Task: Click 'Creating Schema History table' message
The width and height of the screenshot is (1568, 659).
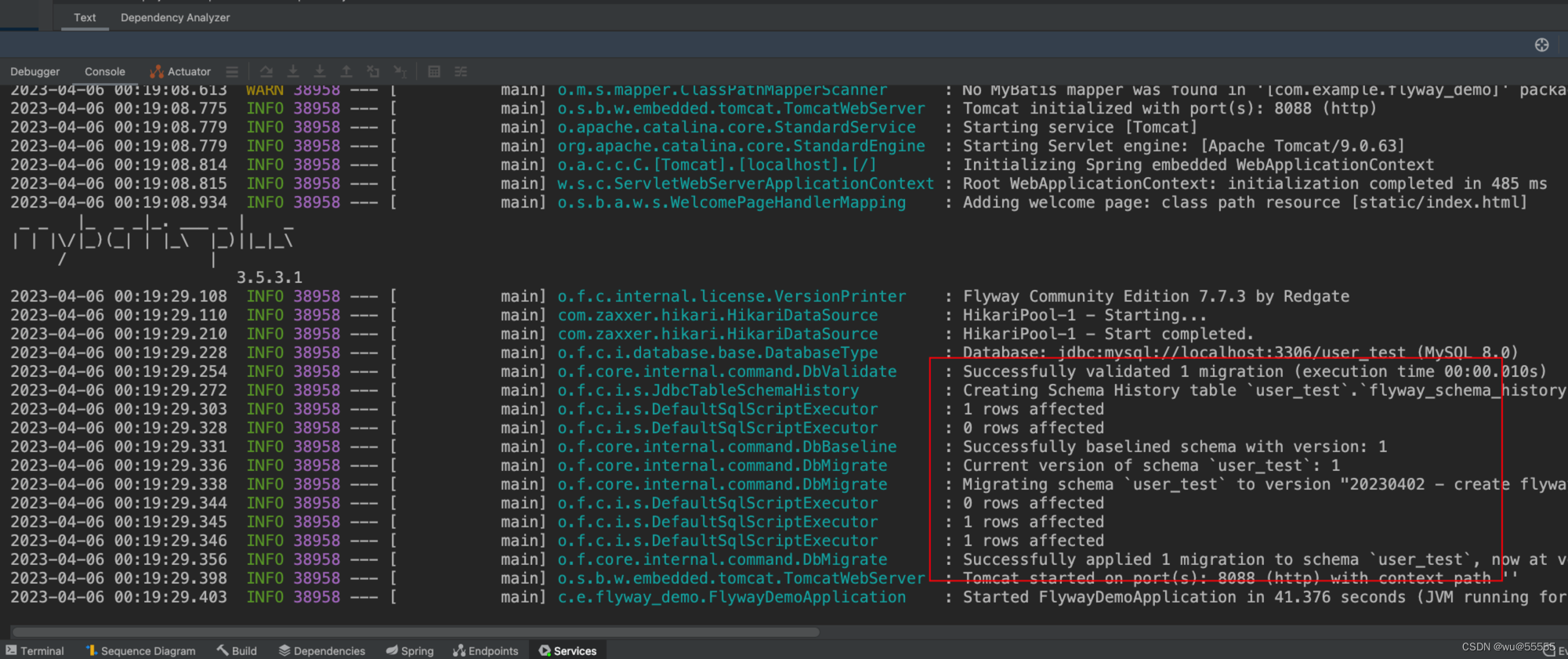Action: pos(1264,390)
